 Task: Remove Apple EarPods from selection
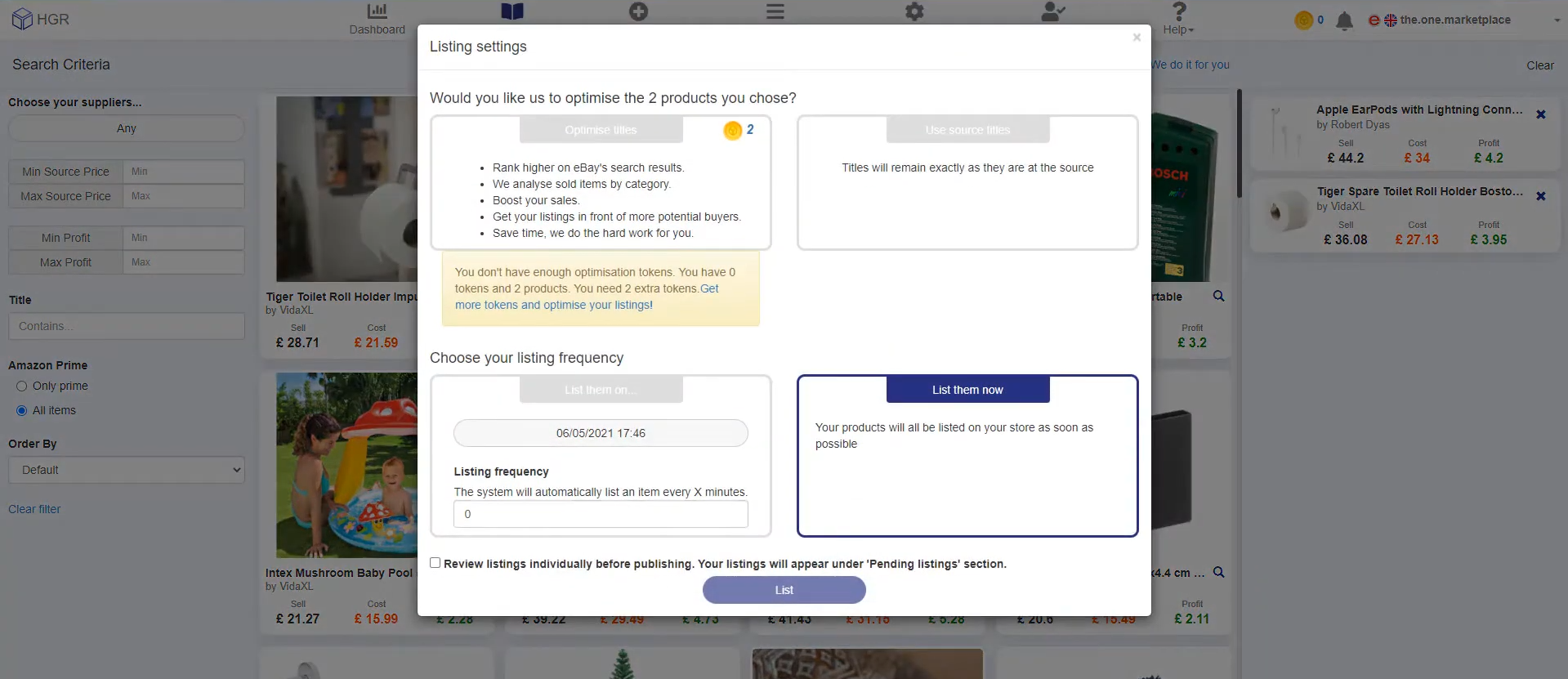(x=1541, y=114)
